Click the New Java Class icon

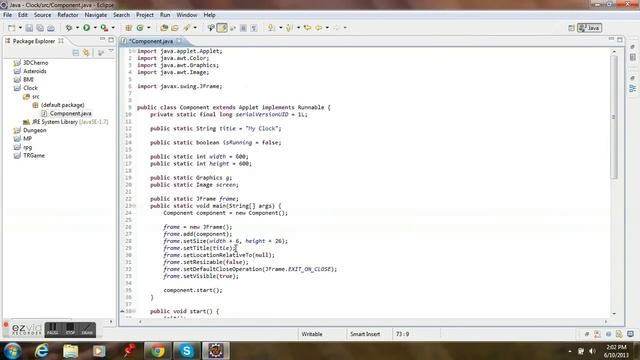tap(140, 28)
